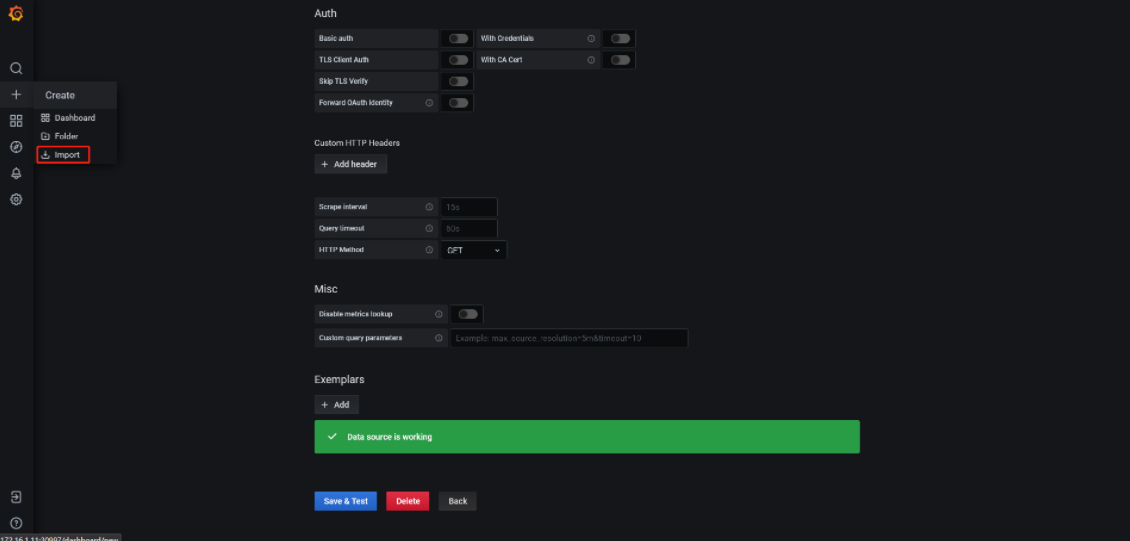Viewport: 1130px width, 541px height.
Task: Click the sign-in icon in sidebar
Action: coord(16,497)
